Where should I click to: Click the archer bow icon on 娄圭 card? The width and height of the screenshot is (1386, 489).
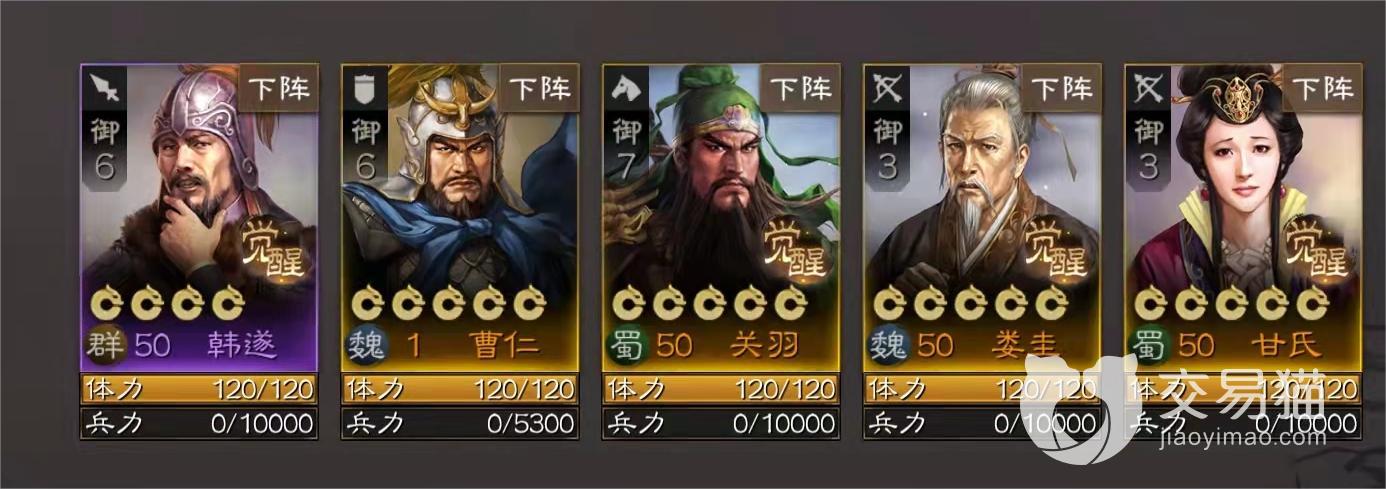point(886,90)
